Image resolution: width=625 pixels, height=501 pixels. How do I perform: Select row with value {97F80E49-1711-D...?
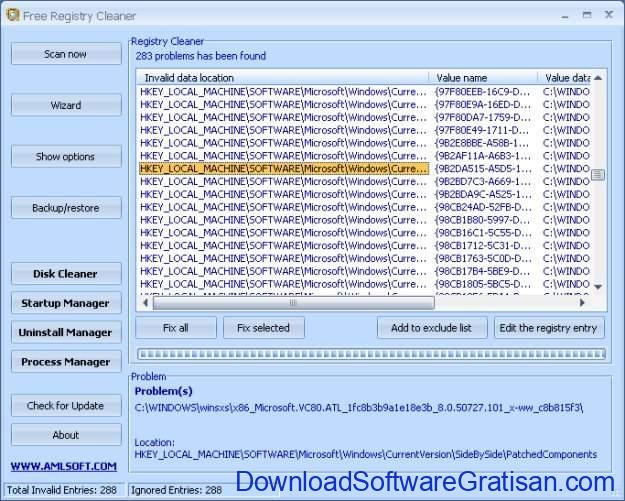[365, 130]
